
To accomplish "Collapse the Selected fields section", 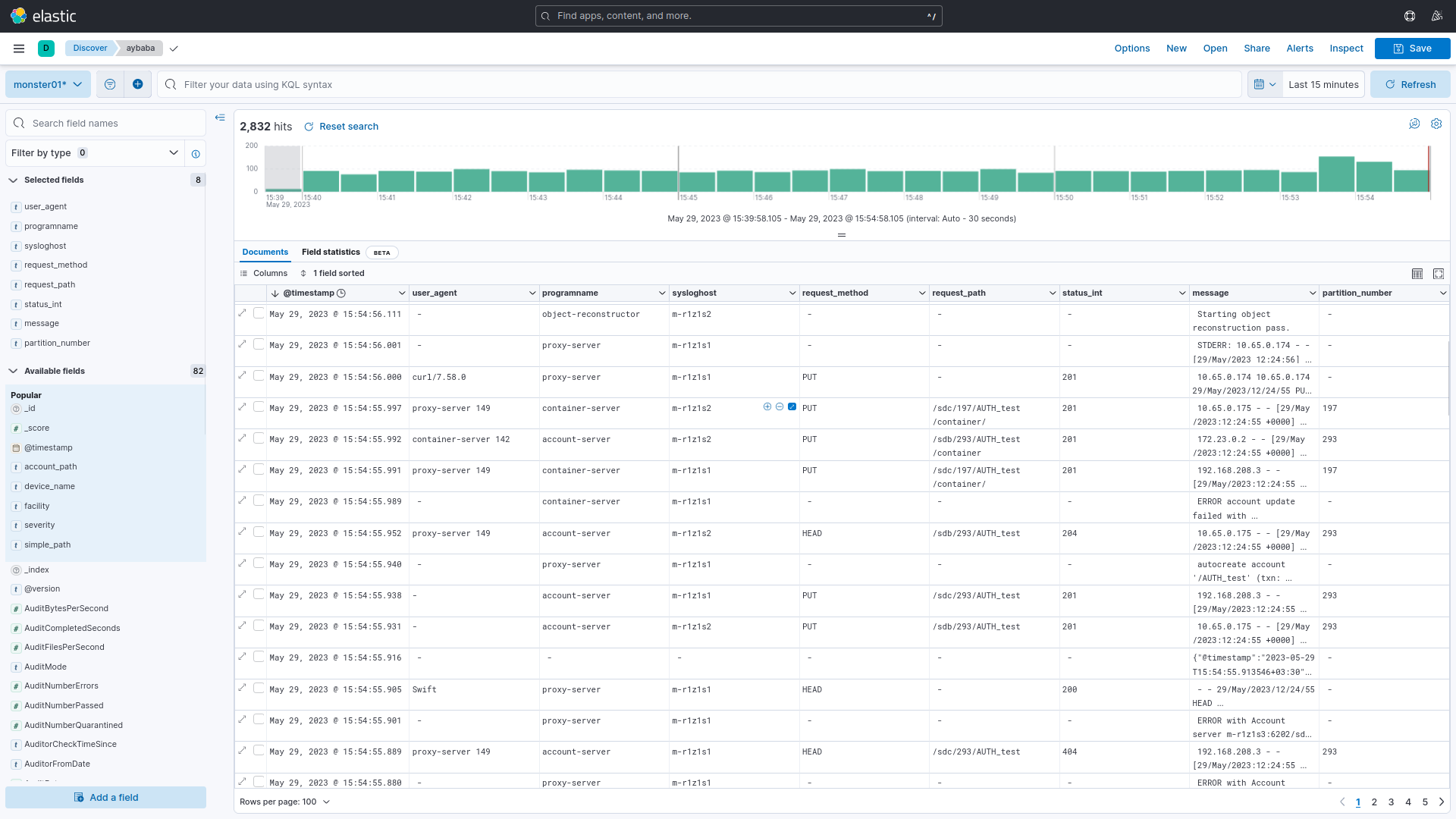I will 14,180.
